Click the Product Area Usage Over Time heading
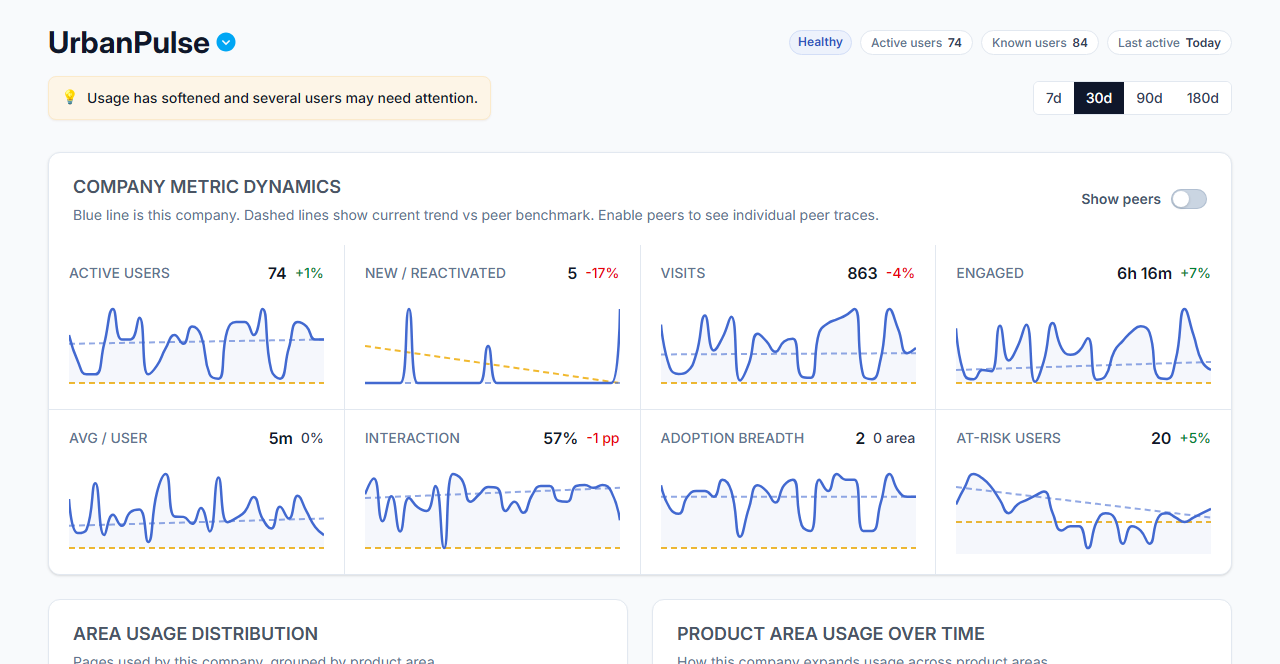This screenshot has height=664, width=1280. 831,634
